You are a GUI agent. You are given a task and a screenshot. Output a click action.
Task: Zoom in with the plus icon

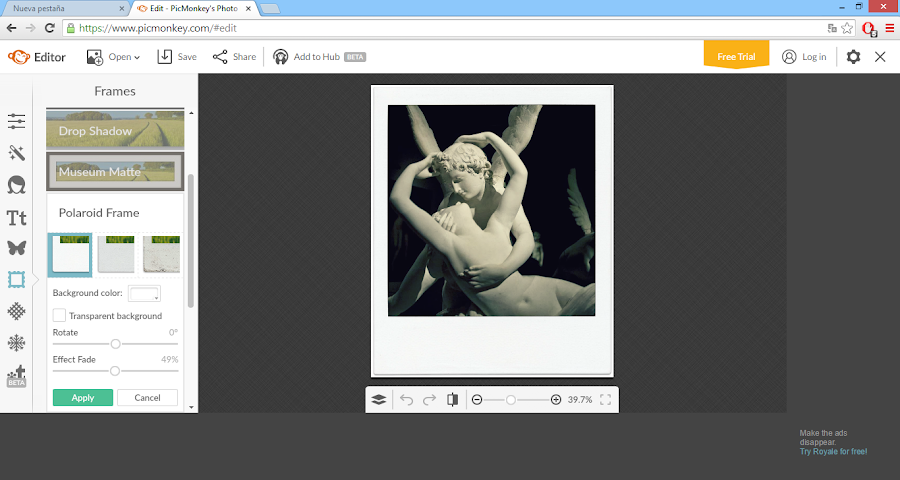tap(556, 400)
